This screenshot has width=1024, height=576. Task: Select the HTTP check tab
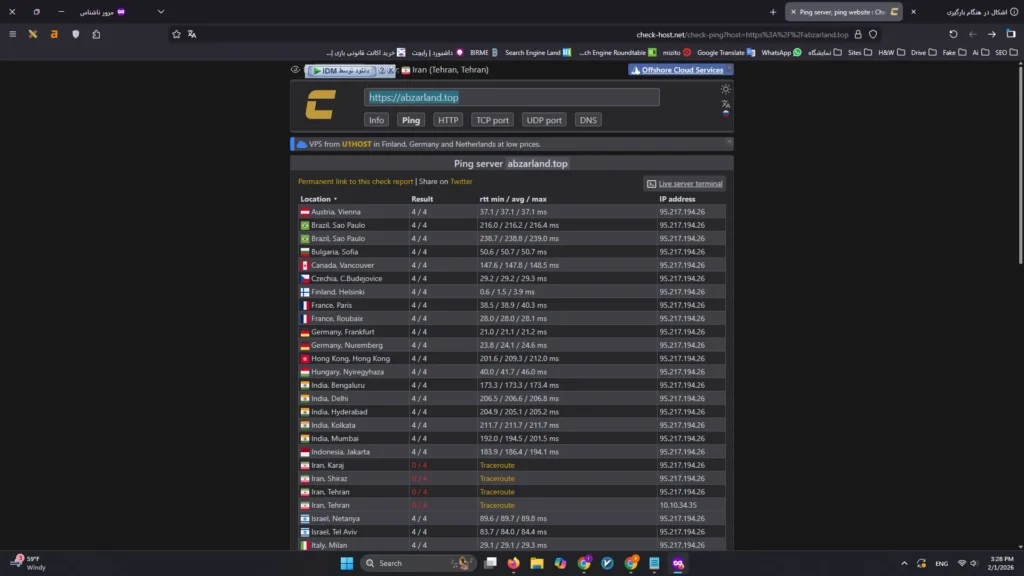(x=448, y=120)
